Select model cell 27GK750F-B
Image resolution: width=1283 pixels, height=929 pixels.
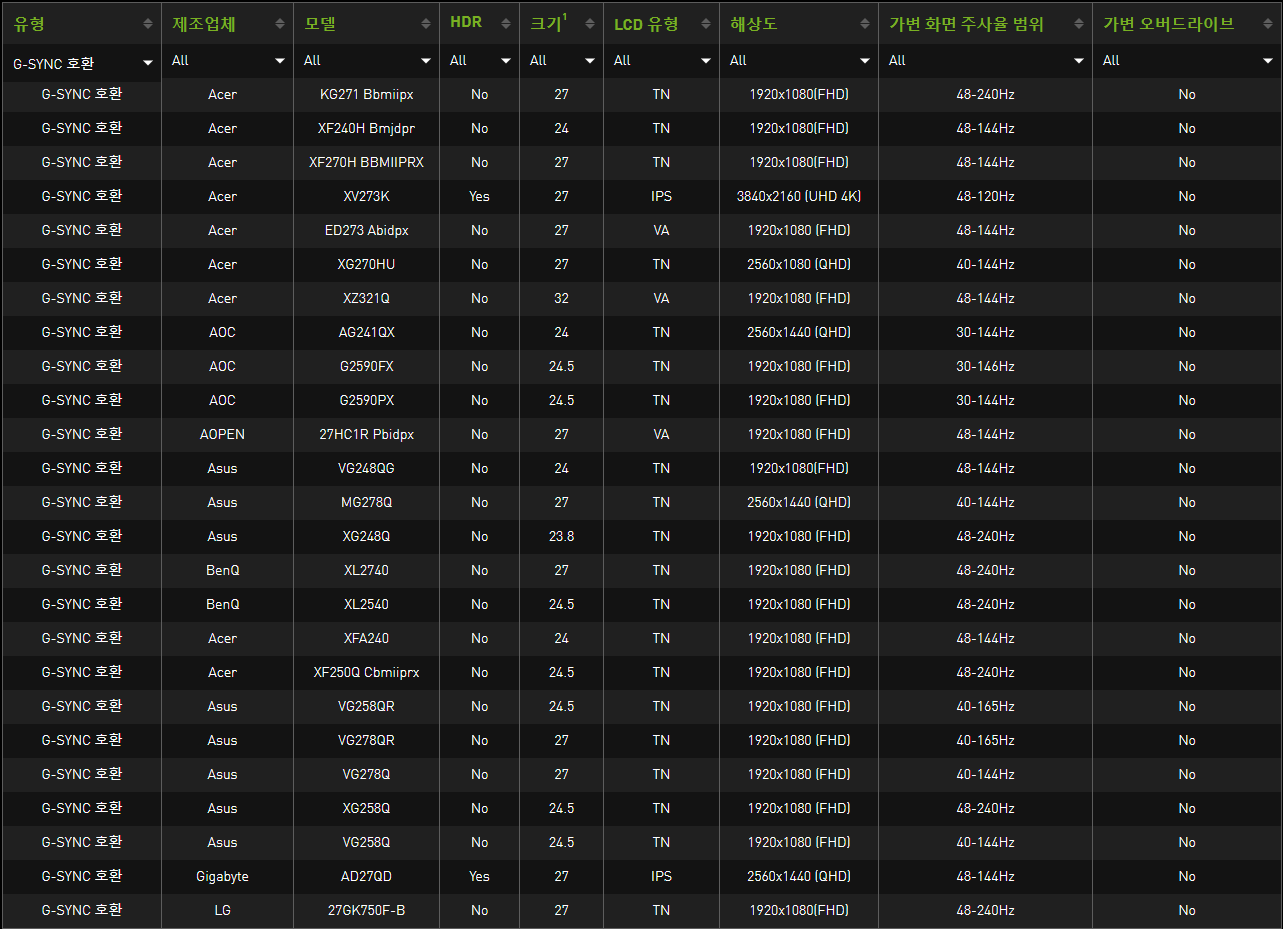coord(366,911)
